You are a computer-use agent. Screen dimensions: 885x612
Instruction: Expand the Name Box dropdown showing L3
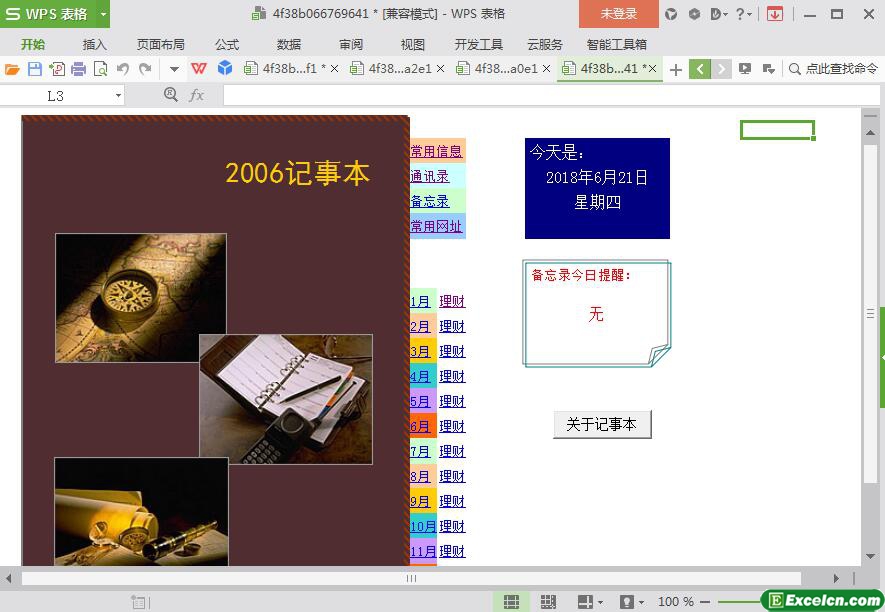(118, 95)
